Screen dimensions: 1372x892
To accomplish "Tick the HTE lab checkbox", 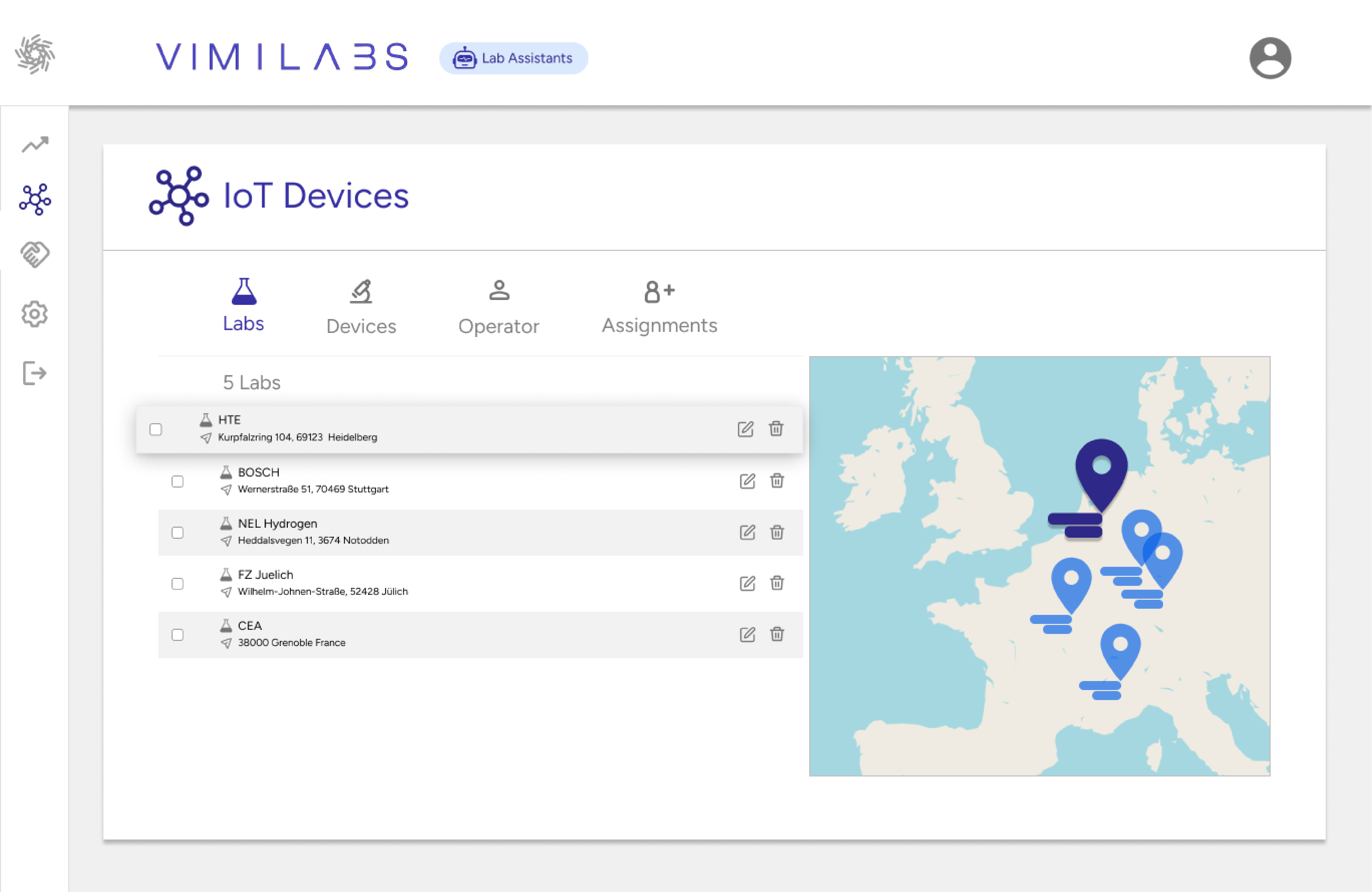I will pos(156,430).
